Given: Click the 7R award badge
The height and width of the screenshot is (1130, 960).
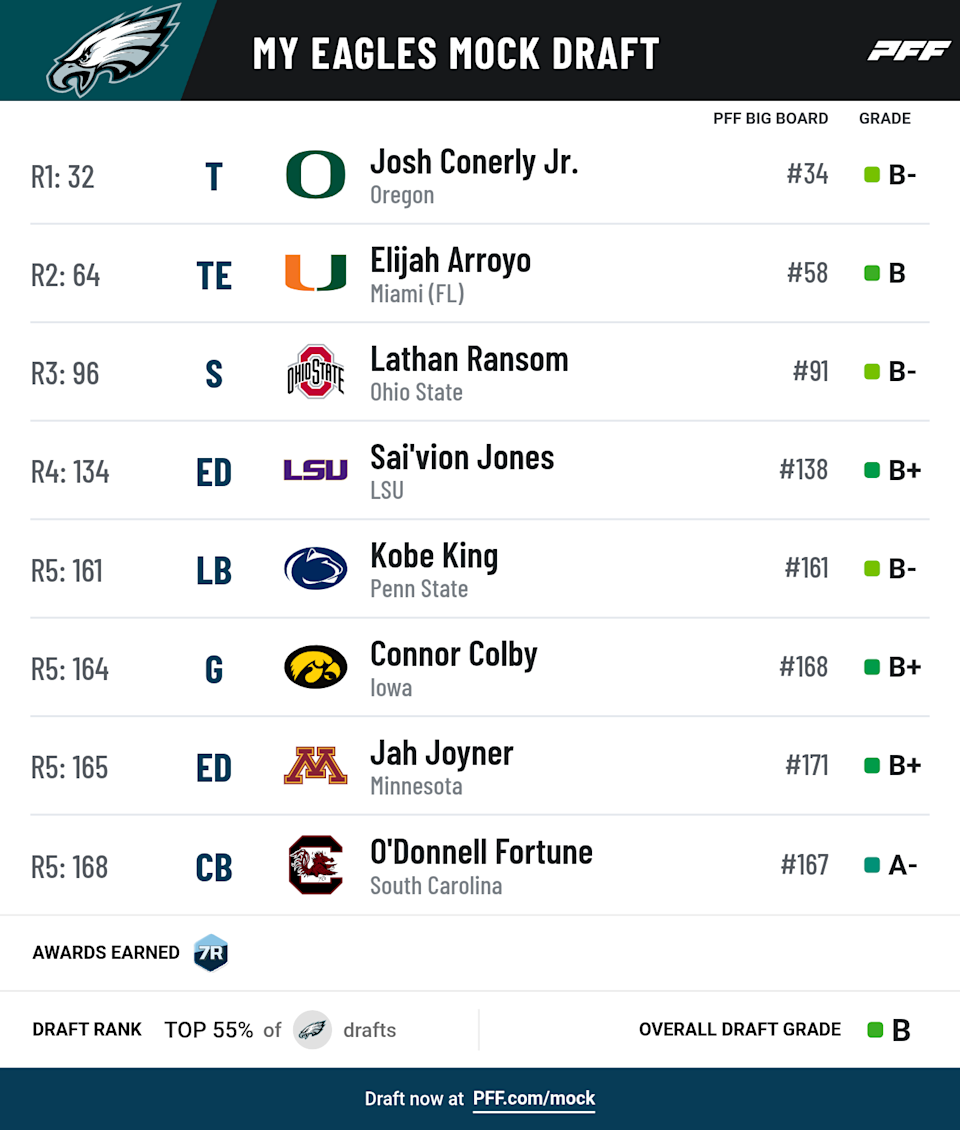Looking at the screenshot, I should pos(211,953).
